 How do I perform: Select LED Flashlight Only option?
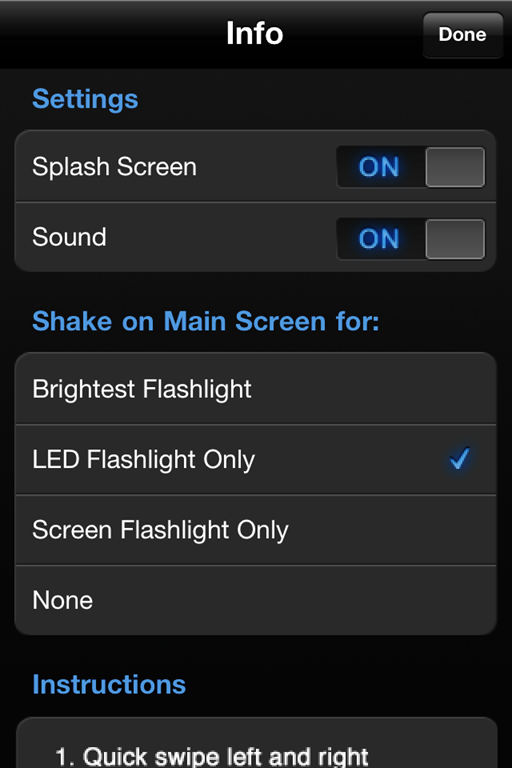click(x=255, y=459)
